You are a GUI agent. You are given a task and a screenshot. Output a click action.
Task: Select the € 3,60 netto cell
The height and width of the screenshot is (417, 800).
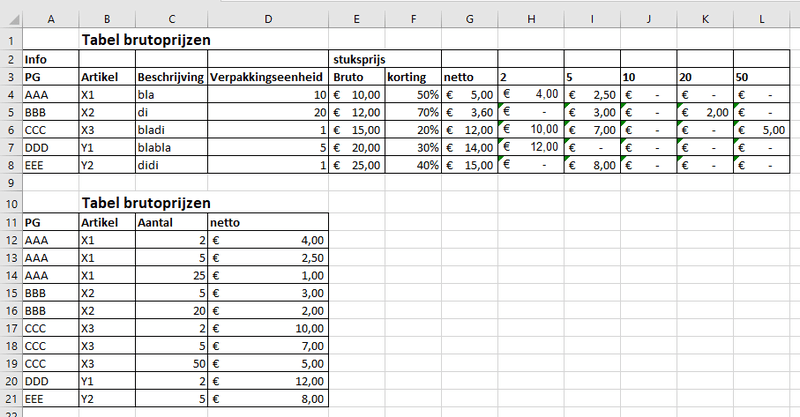469,113
